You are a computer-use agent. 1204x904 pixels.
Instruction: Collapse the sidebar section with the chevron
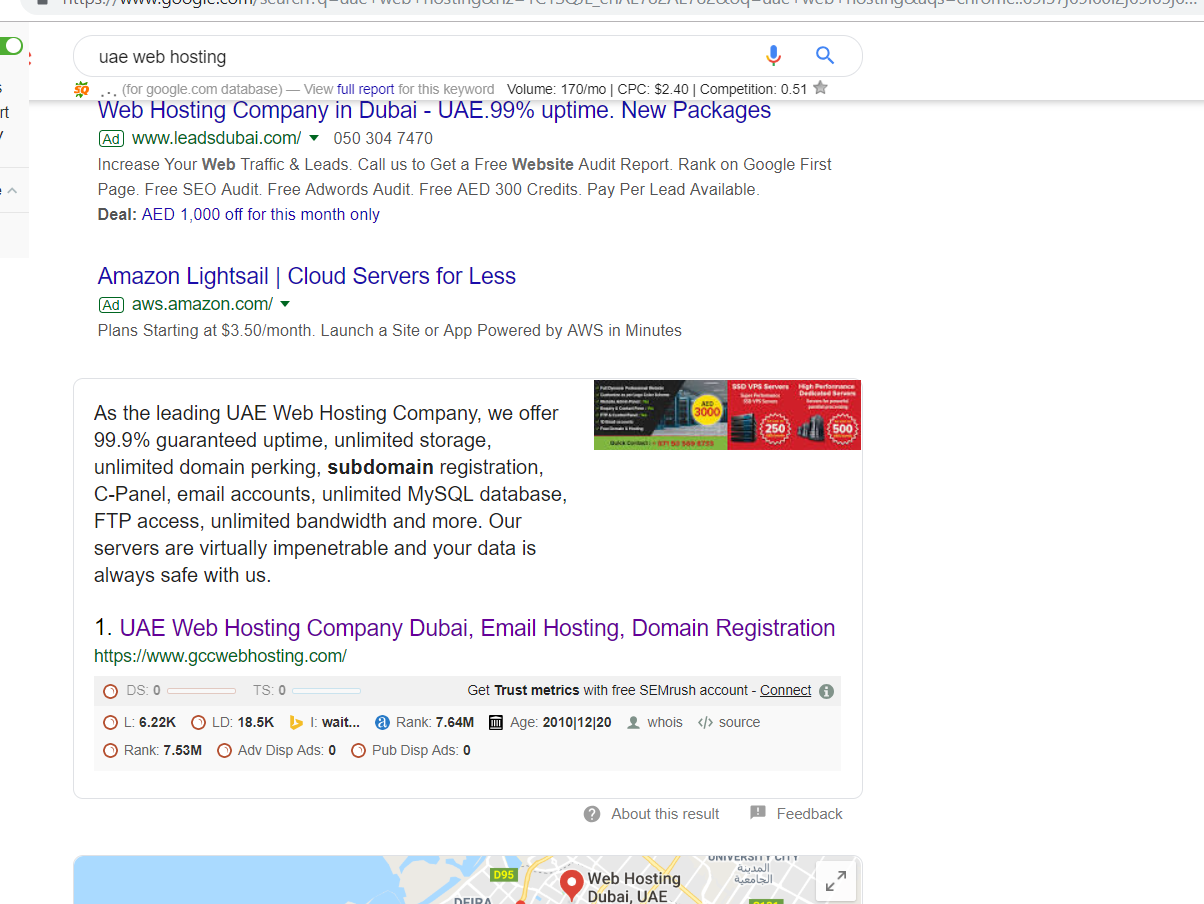coord(12,190)
